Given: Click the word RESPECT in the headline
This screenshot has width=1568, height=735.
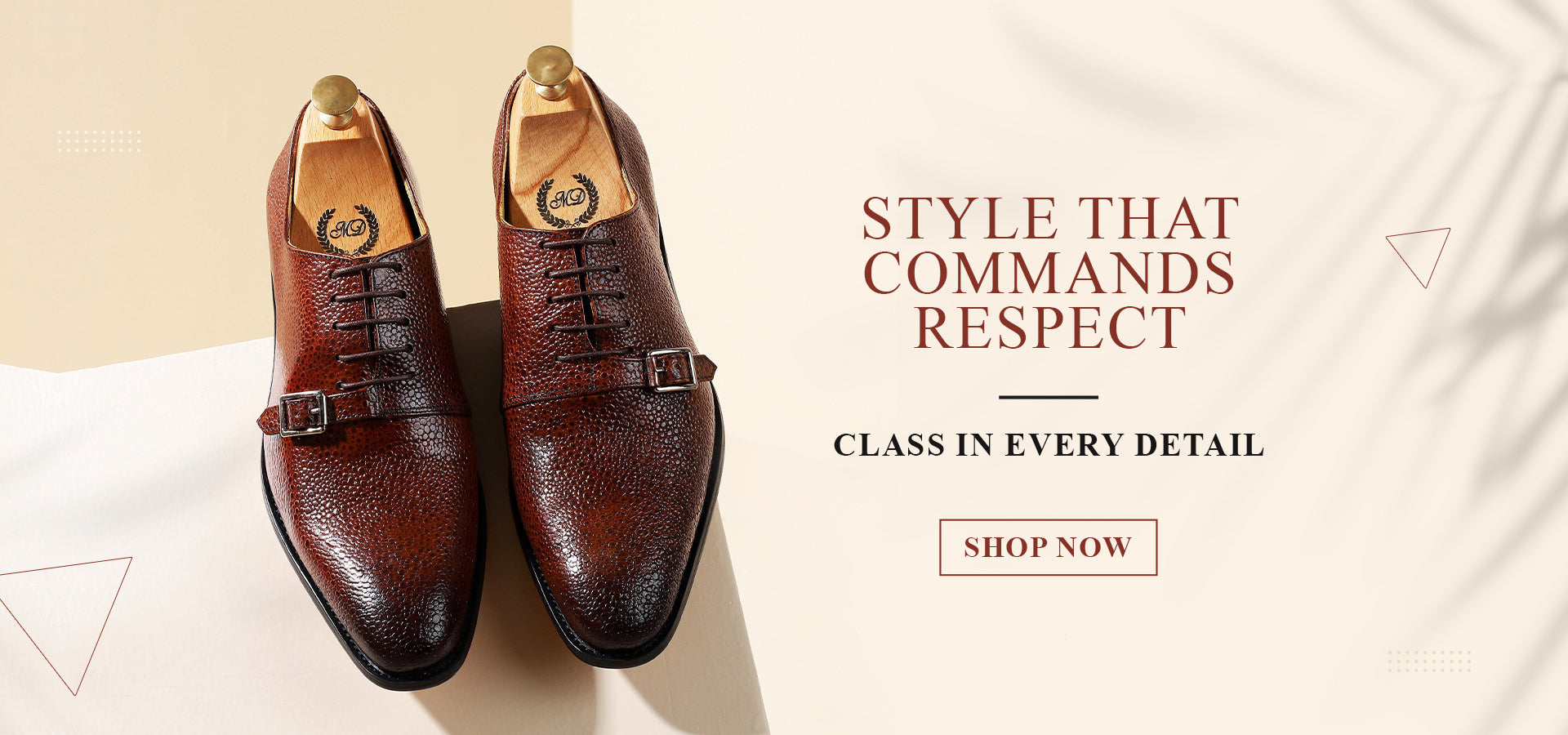Looking at the screenshot, I should click(1050, 328).
